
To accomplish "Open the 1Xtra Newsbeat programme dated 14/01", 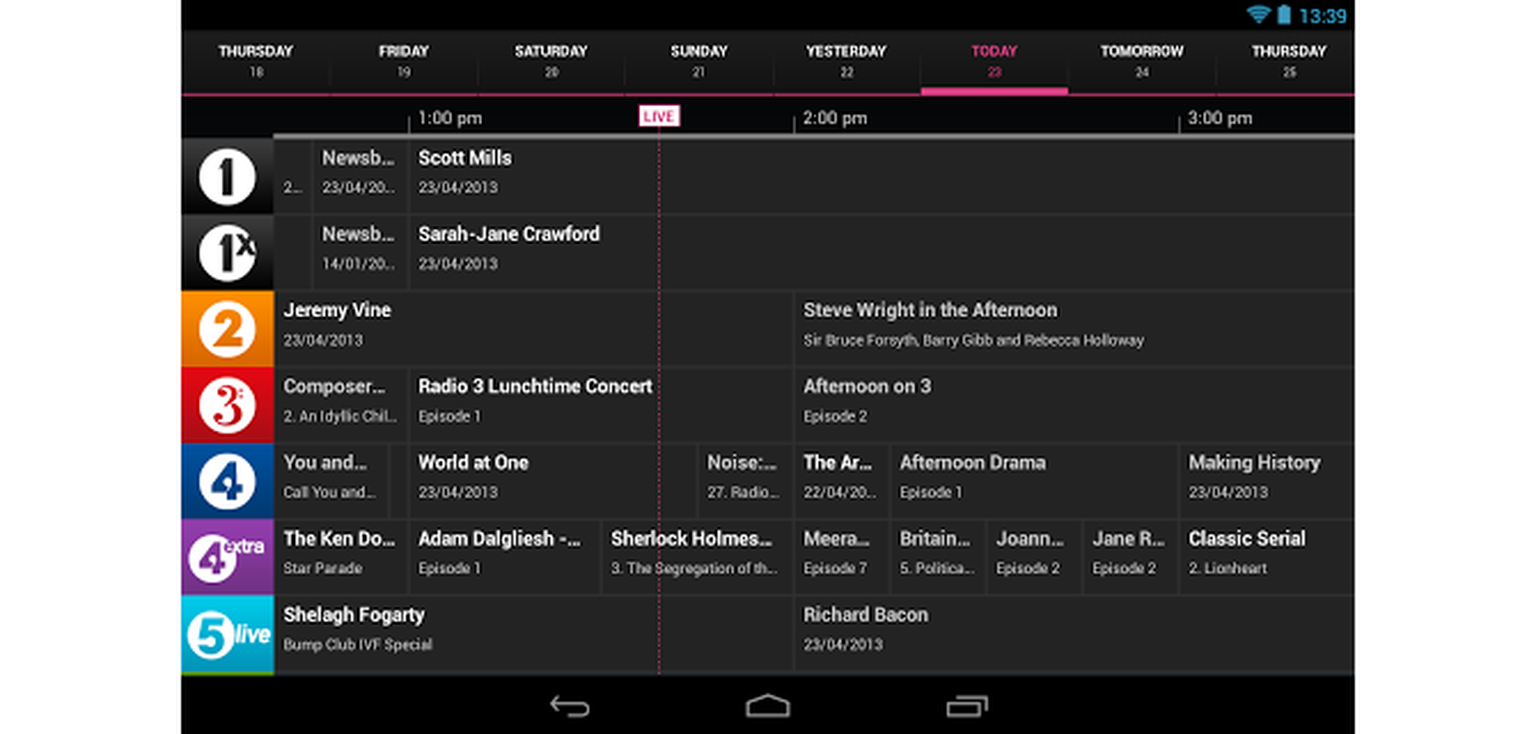I will [x=360, y=253].
